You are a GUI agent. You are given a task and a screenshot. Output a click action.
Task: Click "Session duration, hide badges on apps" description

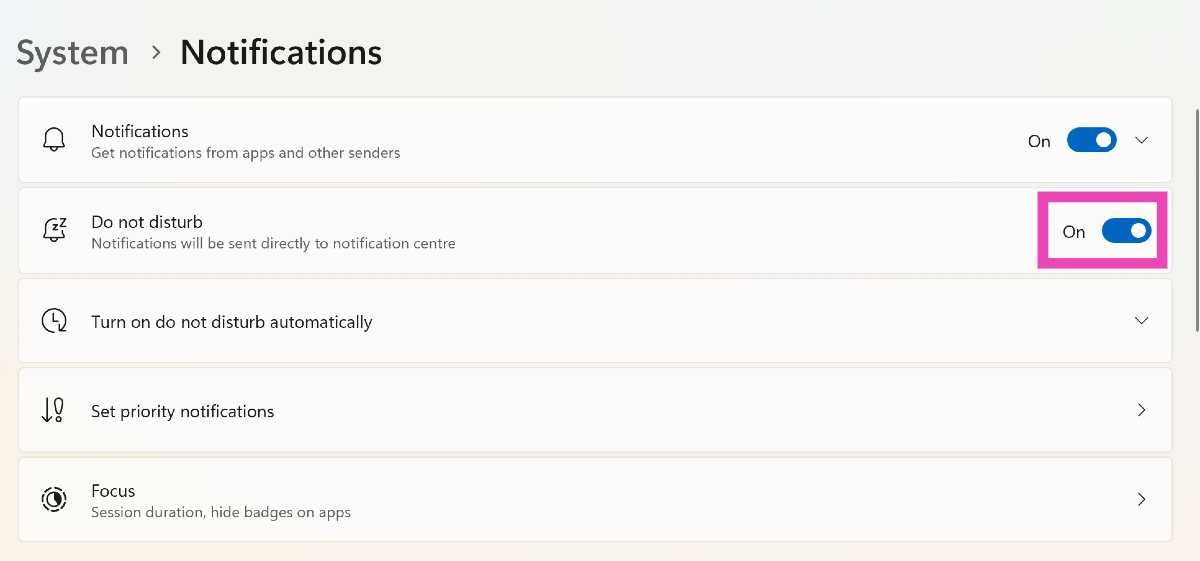tap(220, 512)
